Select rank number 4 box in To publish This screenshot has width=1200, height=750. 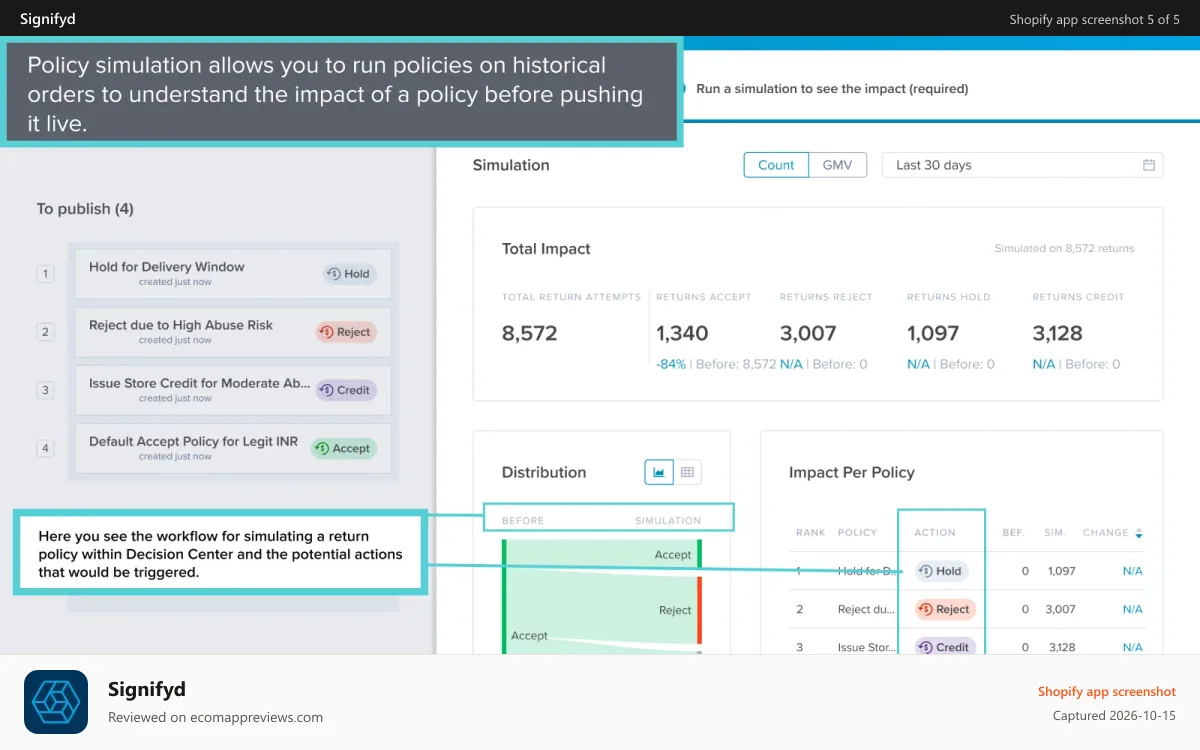(45, 448)
